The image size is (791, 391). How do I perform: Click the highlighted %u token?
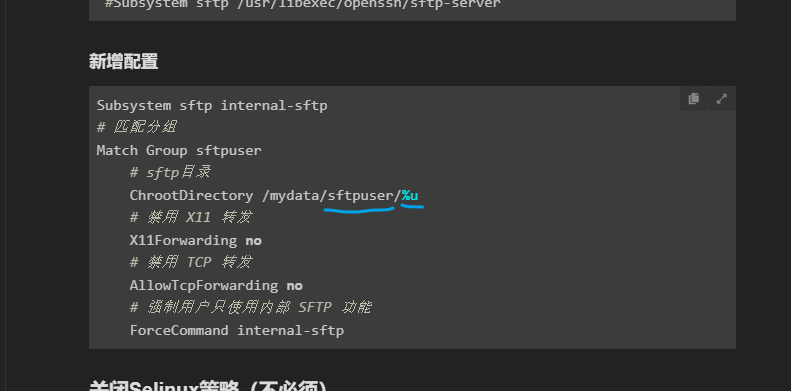(410, 196)
